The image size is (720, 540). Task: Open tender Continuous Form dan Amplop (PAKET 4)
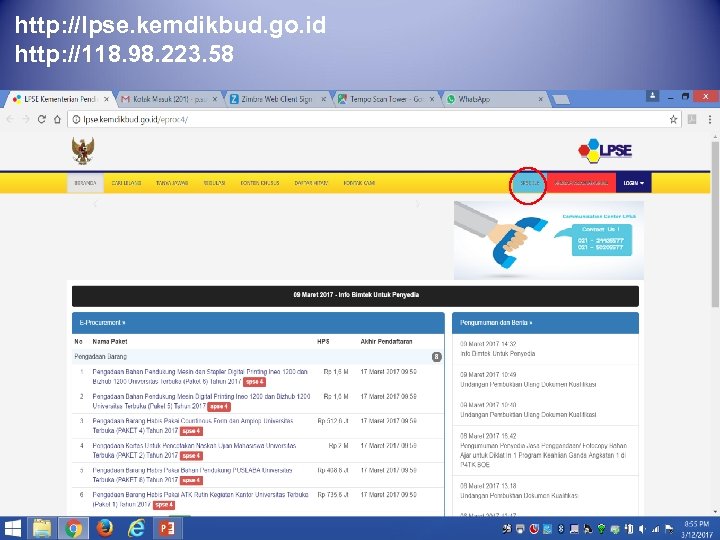pyautogui.click(x=193, y=426)
